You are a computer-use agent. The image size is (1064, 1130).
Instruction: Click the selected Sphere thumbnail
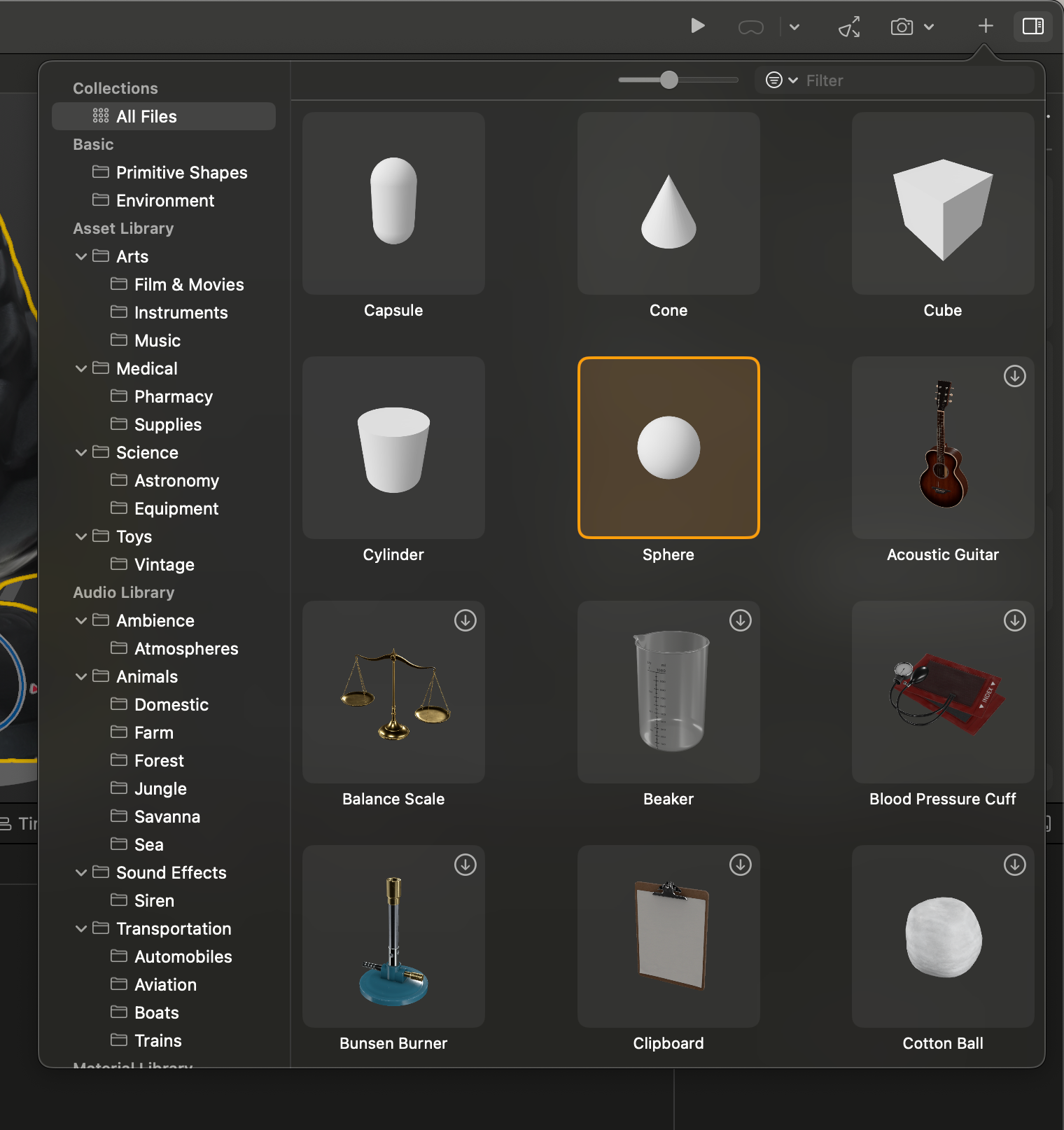click(x=668, y=447)
